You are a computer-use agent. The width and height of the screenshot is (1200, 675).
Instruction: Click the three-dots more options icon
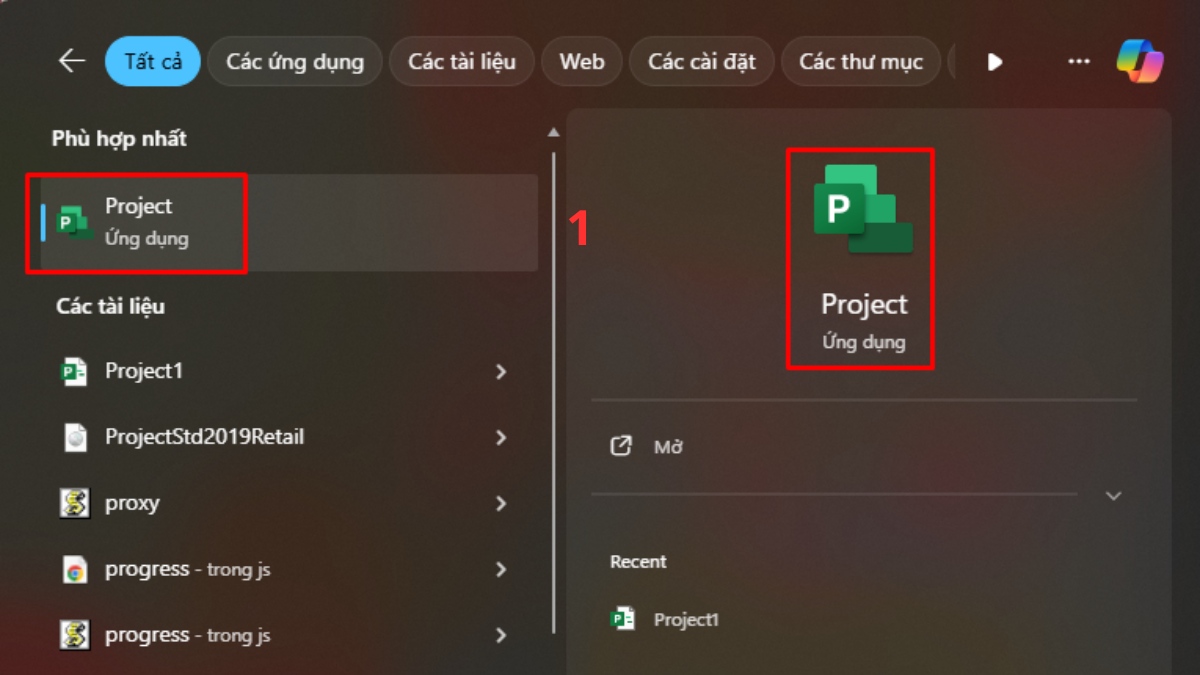tap(1079, 61)
